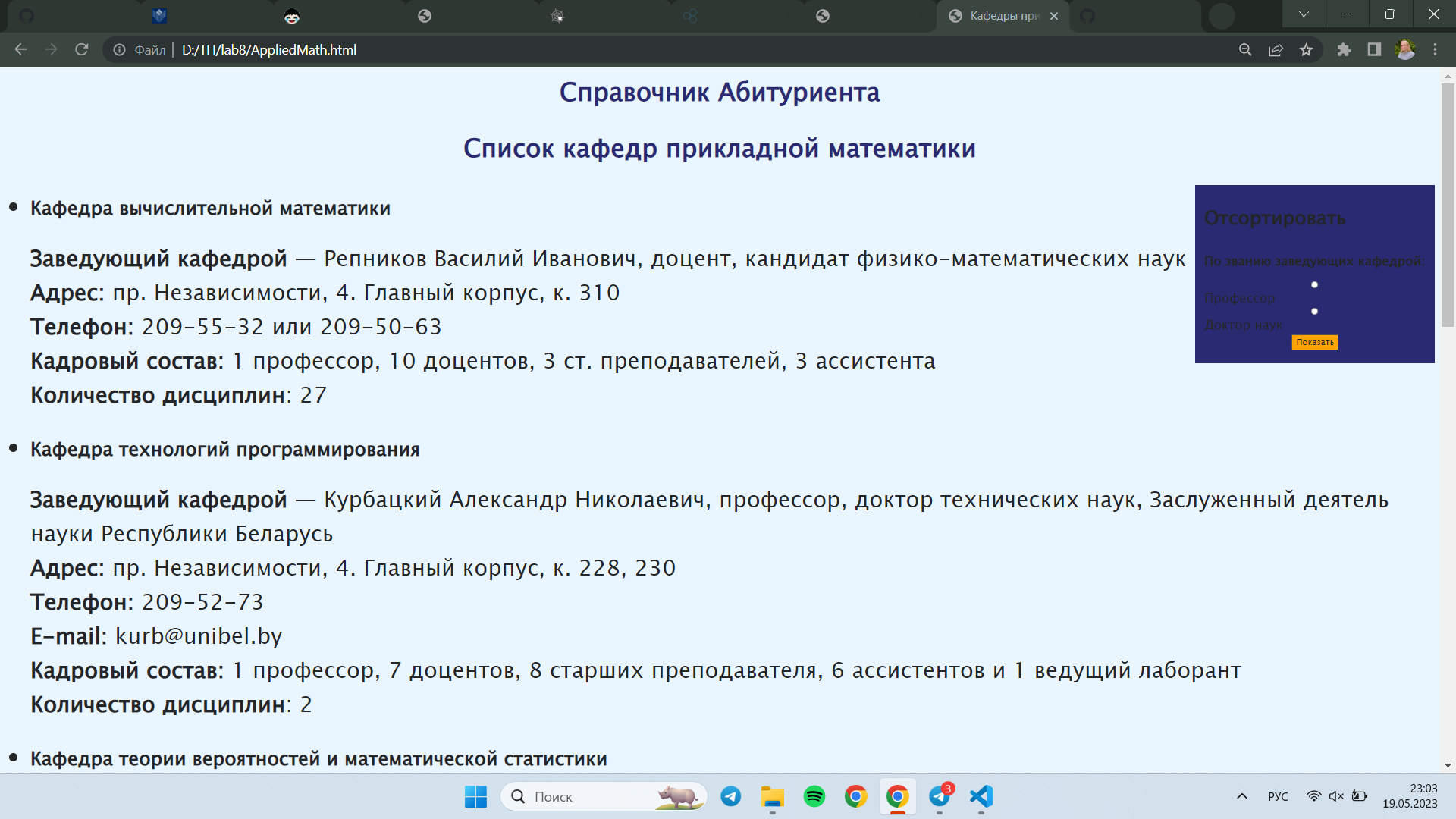Bookmark this page with the star icon

point(1306,49)
